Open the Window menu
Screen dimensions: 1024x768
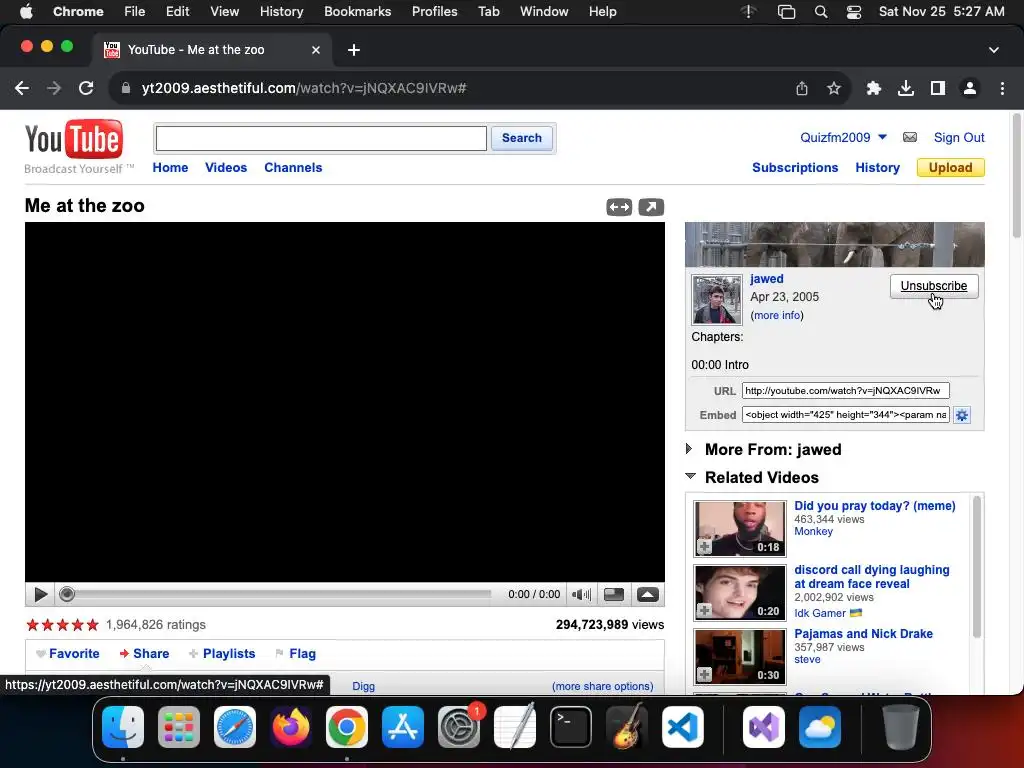[544, 12]
